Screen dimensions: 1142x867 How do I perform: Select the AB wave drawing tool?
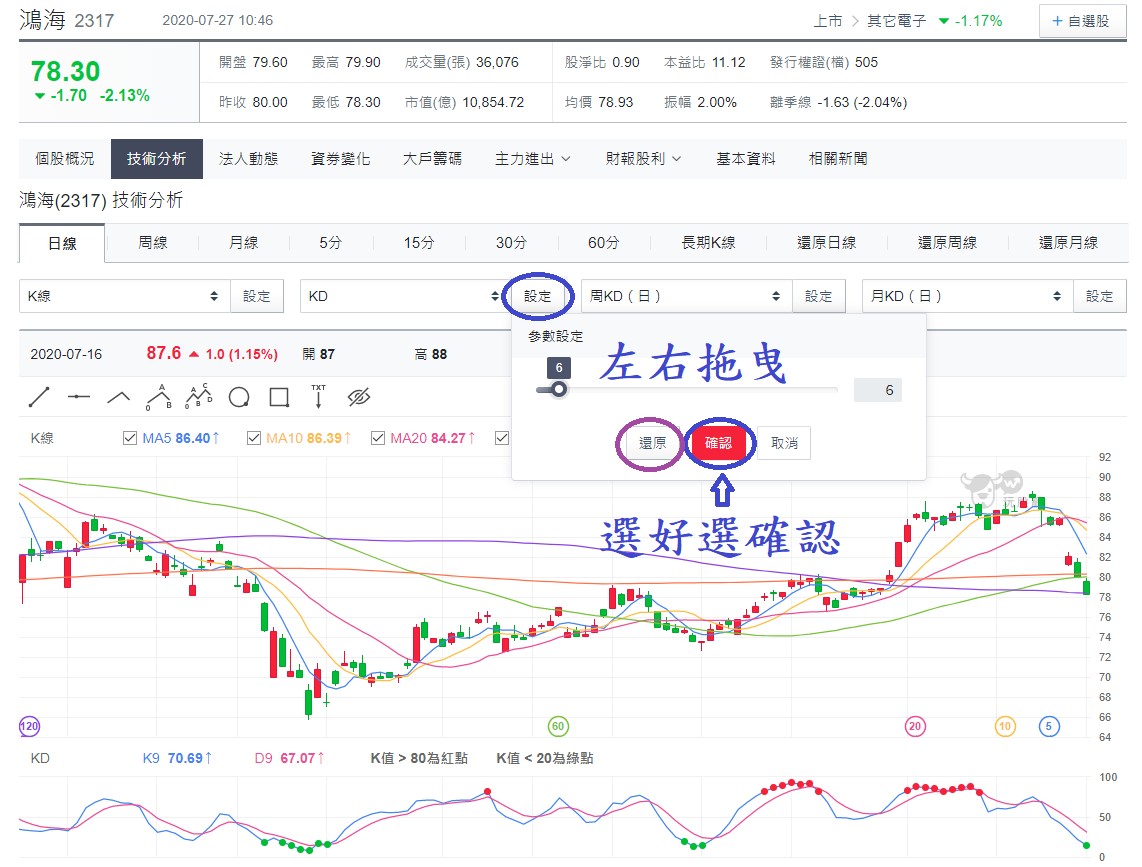tap(159, 397)
